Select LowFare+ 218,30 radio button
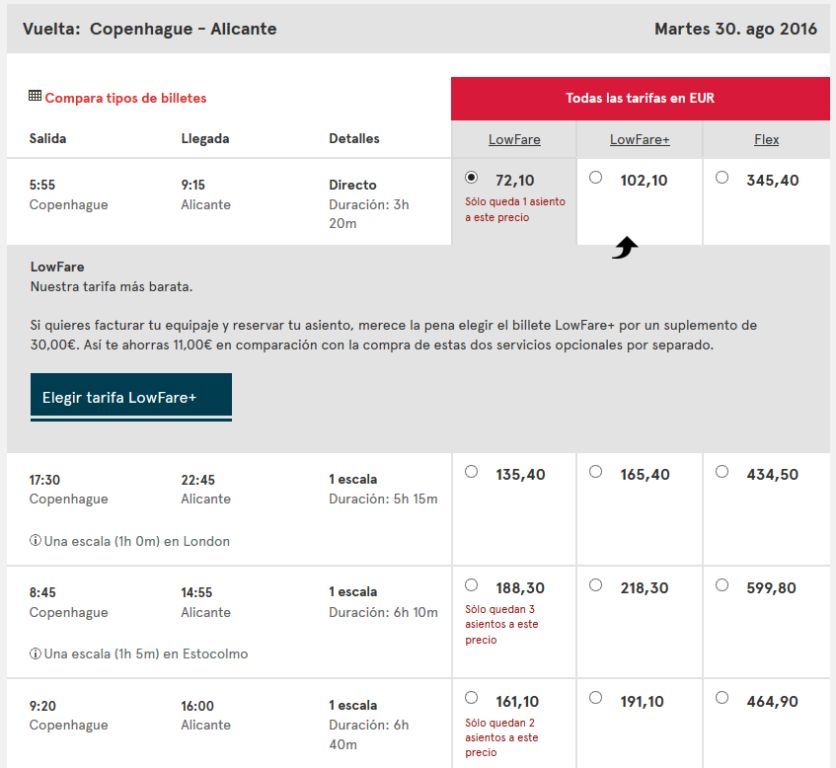This screenshot has width=836, height=768. [596, 585]
